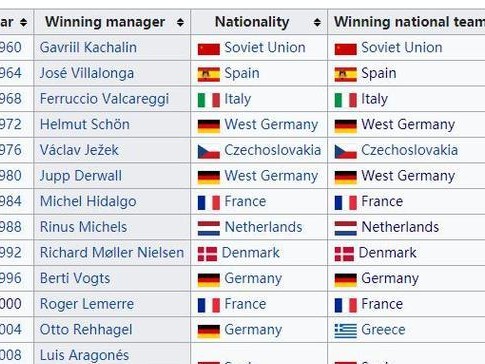Click Czechoslovakia flag in Nationality column
The image size is (485, 364).
pos(209,152)
